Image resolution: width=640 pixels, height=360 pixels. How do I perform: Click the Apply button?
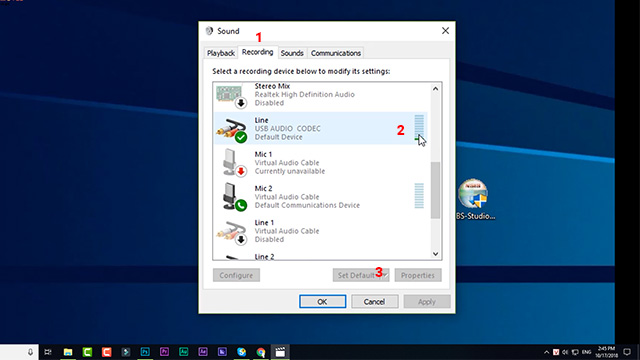point(427,302)
